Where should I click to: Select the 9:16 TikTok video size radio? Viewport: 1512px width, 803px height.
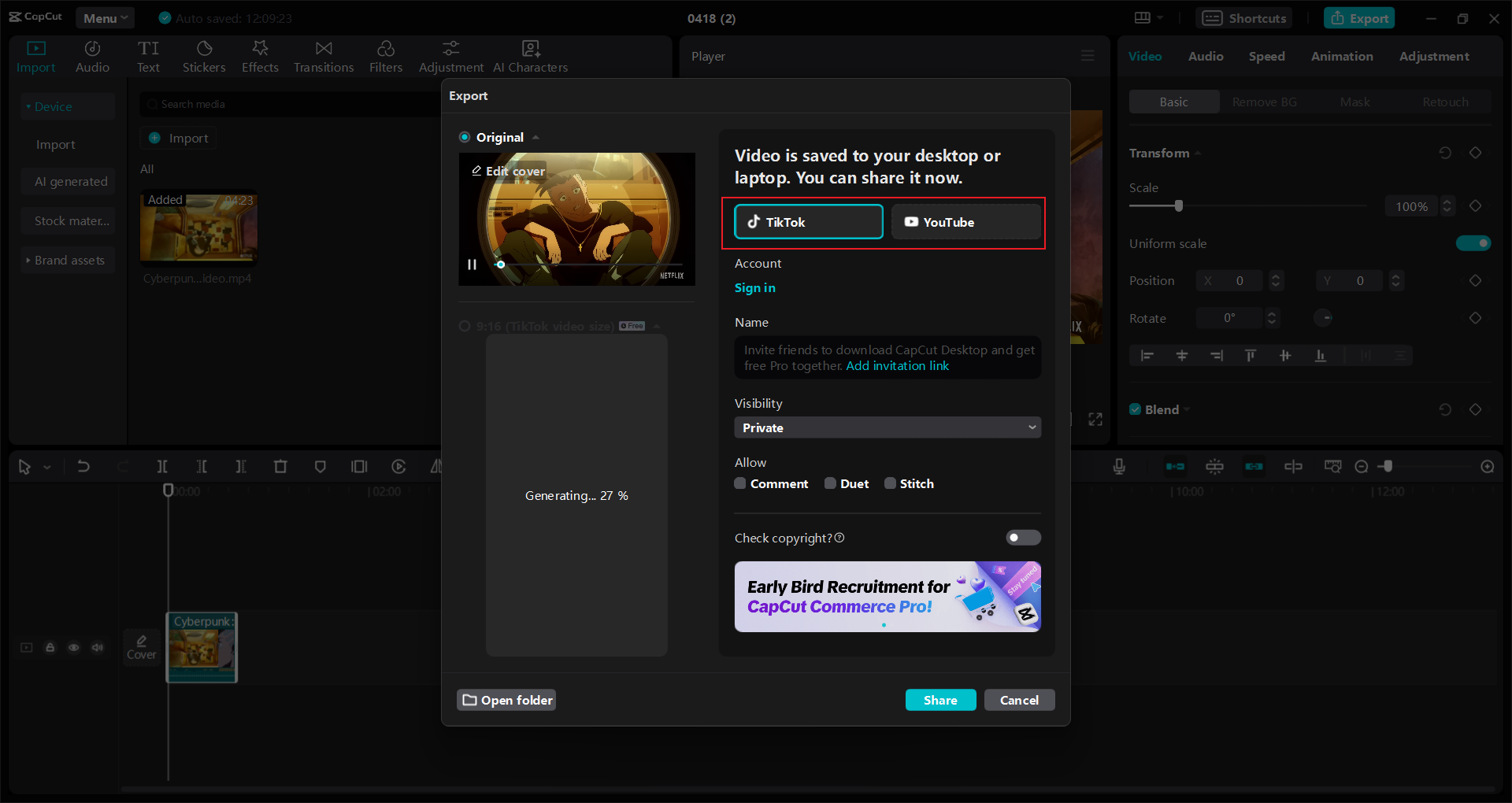pyautogui.click(x=465, y=326)
